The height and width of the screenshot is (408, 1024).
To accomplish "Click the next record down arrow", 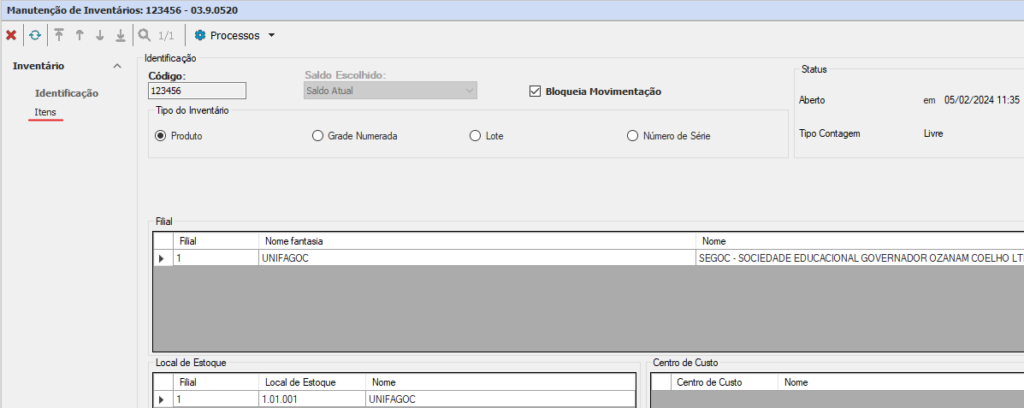I will point(100,35).
